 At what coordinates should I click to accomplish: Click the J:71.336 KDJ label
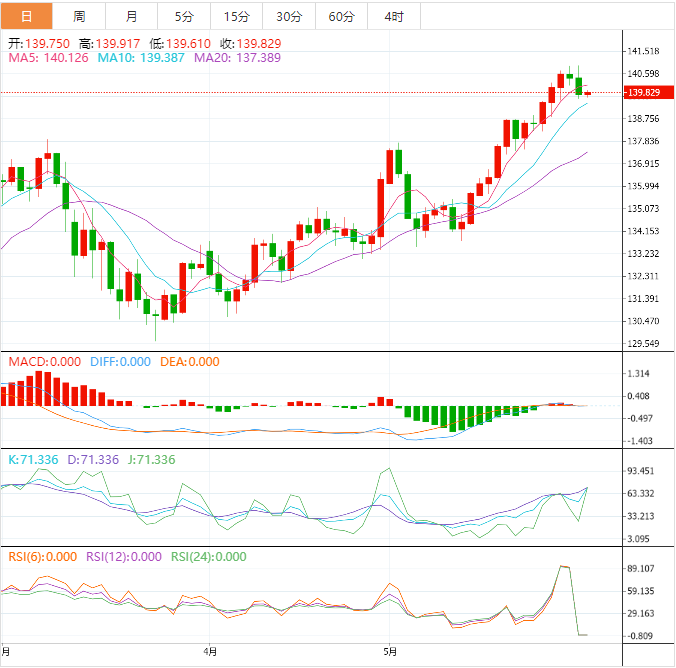152,460
